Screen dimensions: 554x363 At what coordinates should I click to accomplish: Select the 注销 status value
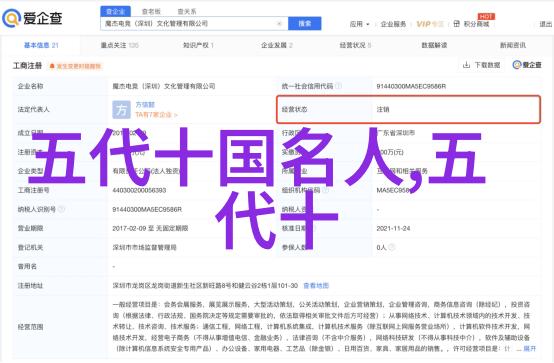383,109
